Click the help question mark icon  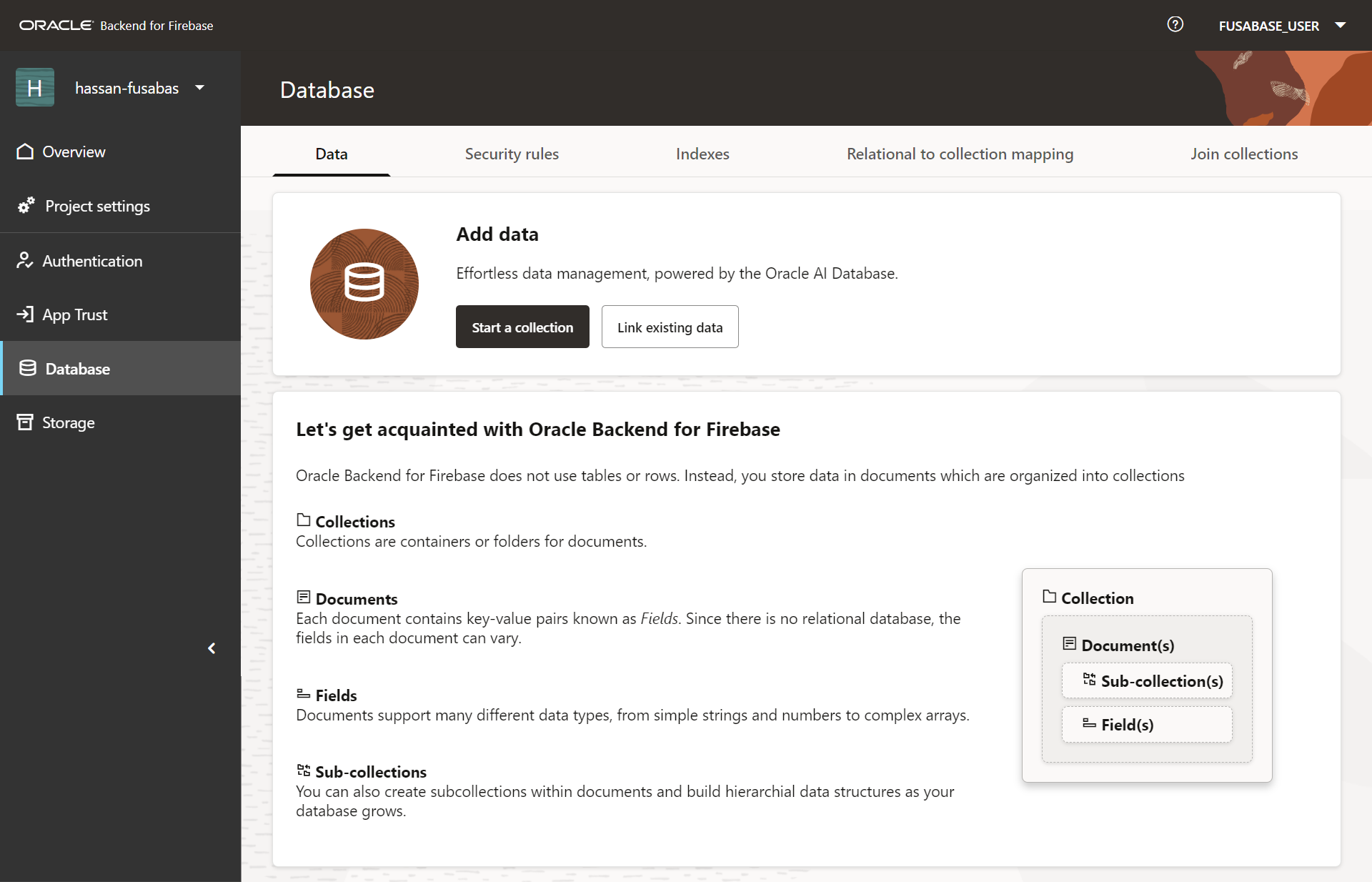[x=1175, y=25]
